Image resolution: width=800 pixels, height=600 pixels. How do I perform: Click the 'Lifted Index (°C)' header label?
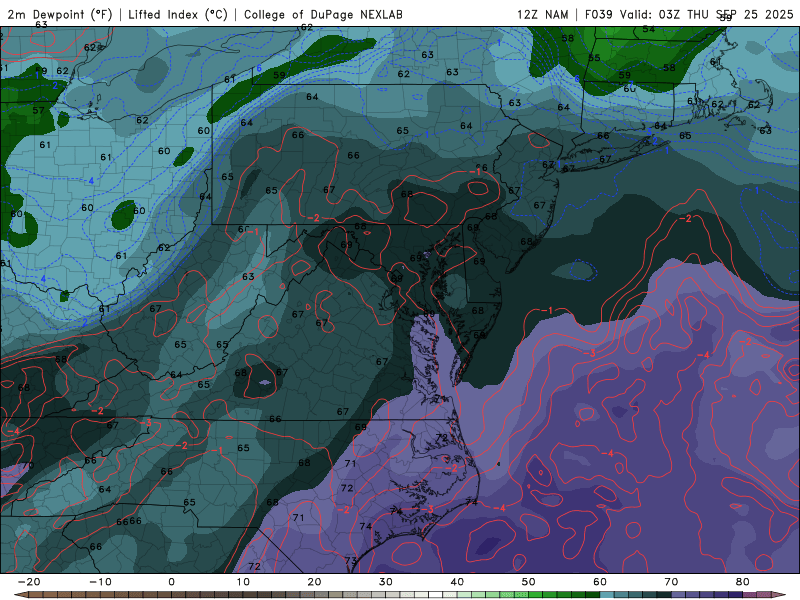click(x=178, y=14)
